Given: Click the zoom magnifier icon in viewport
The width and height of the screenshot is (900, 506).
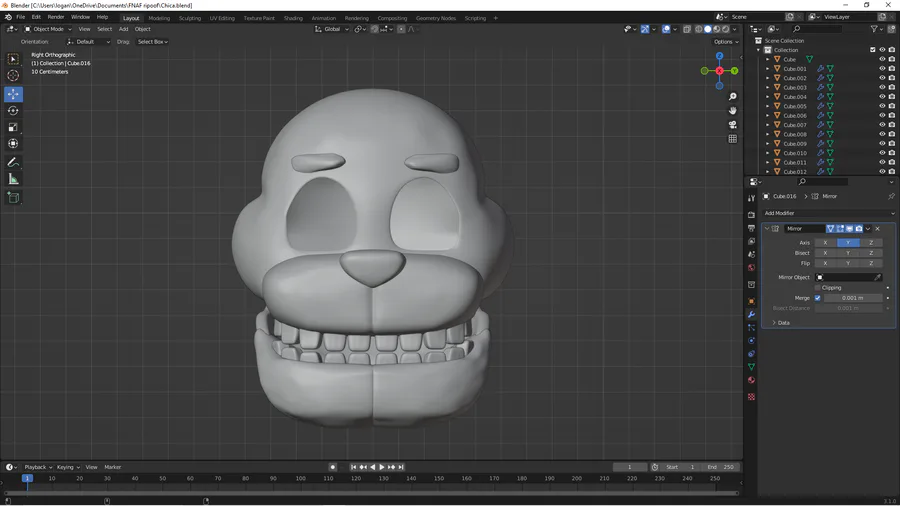Looking at the screenshot, I should pos(733,97).
